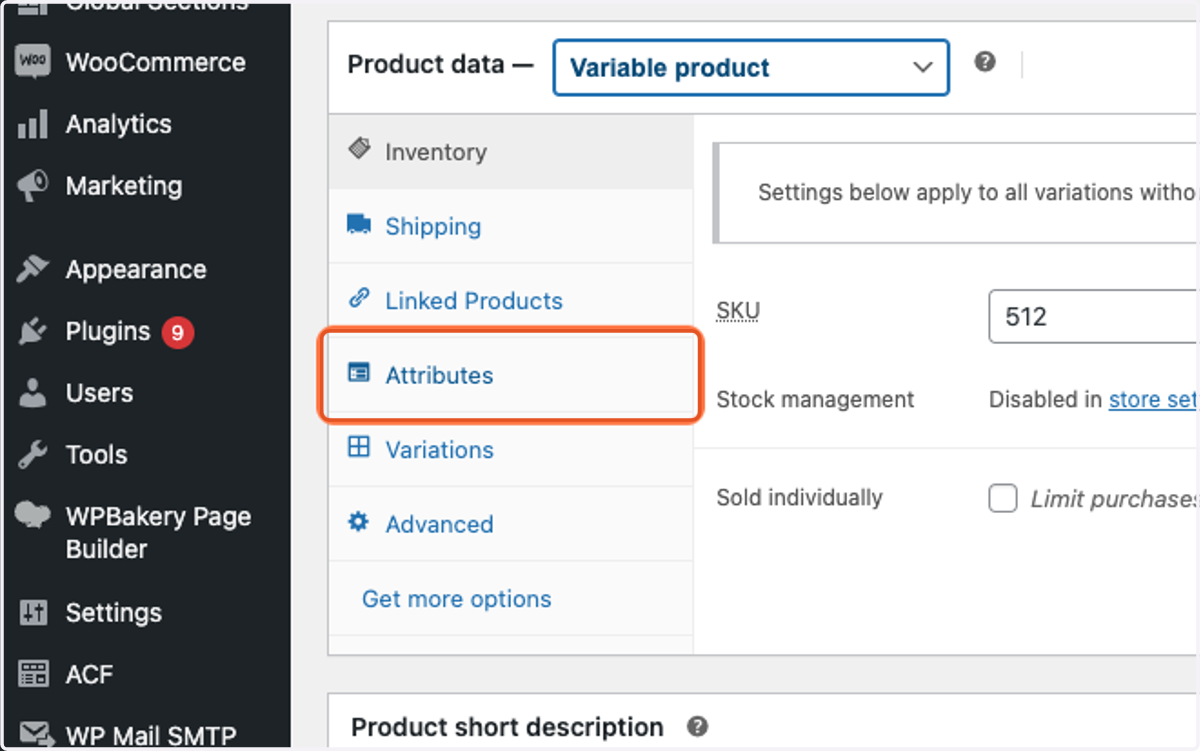
Task: Go to the Variations tab
Action: (510, 450)
